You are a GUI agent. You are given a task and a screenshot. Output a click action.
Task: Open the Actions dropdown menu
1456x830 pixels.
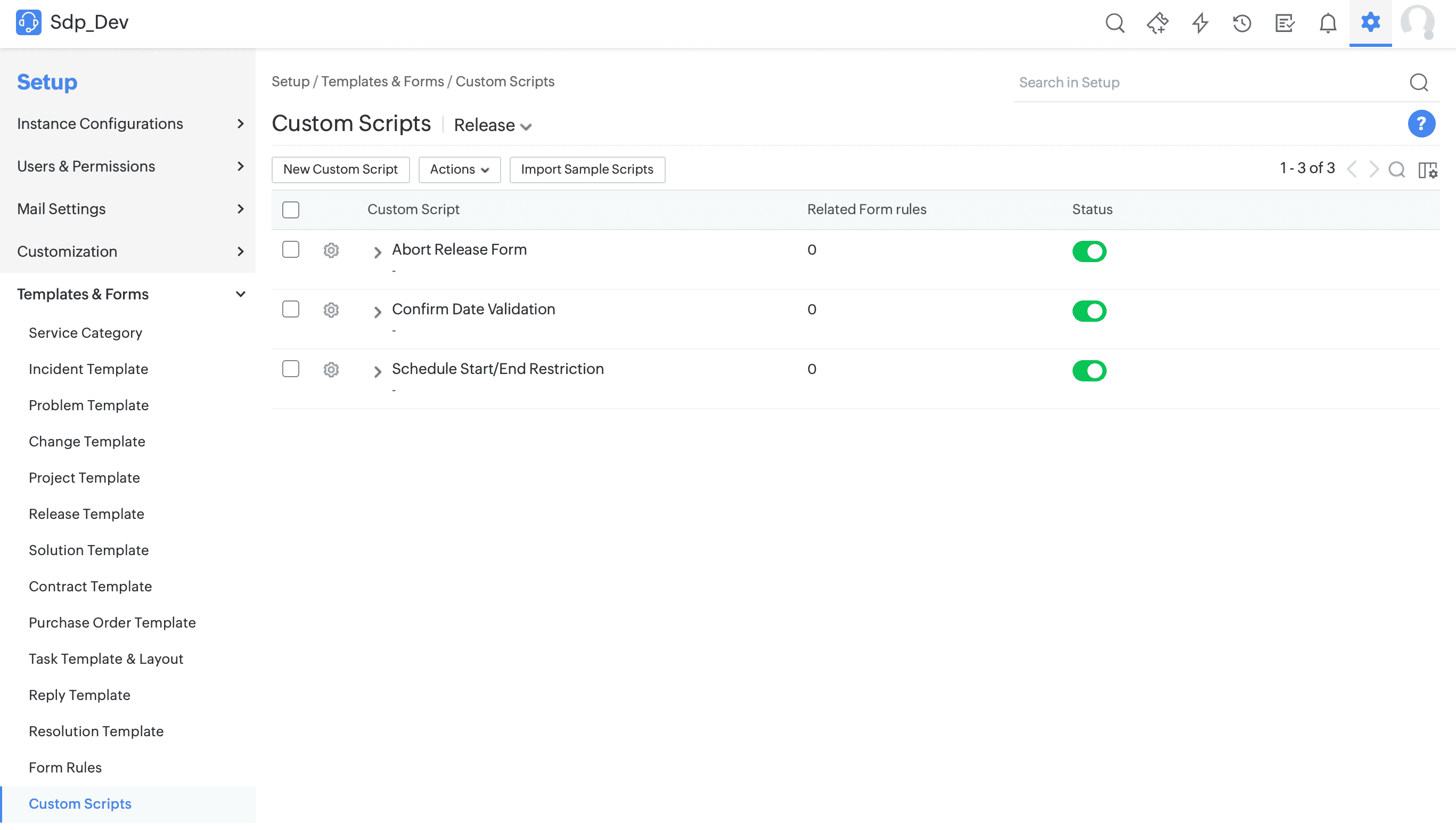tap(459, 170)
